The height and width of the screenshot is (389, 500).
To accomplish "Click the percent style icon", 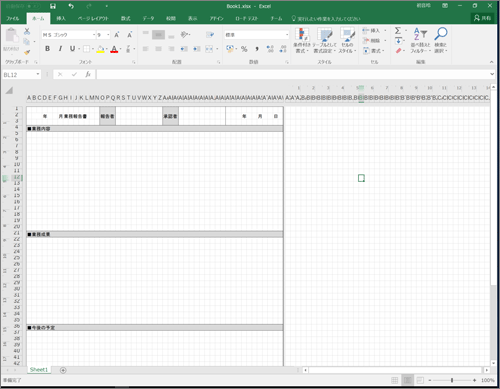I will coord(244,49).
